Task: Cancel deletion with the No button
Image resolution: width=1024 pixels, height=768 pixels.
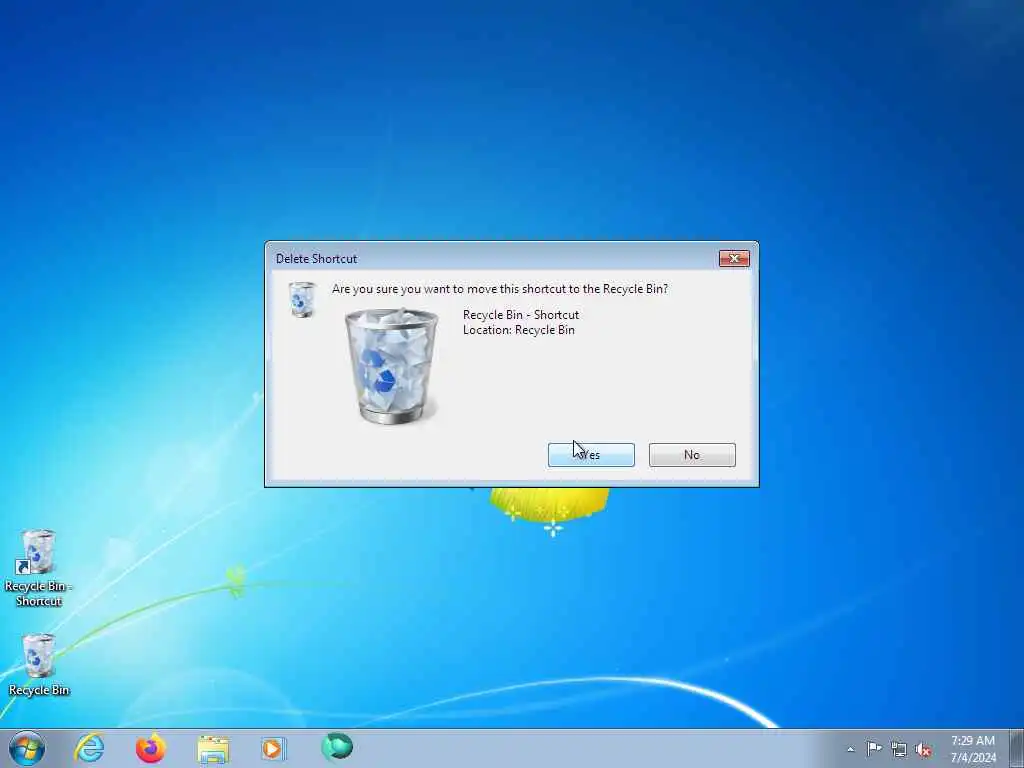Action: tap(692, 455)
